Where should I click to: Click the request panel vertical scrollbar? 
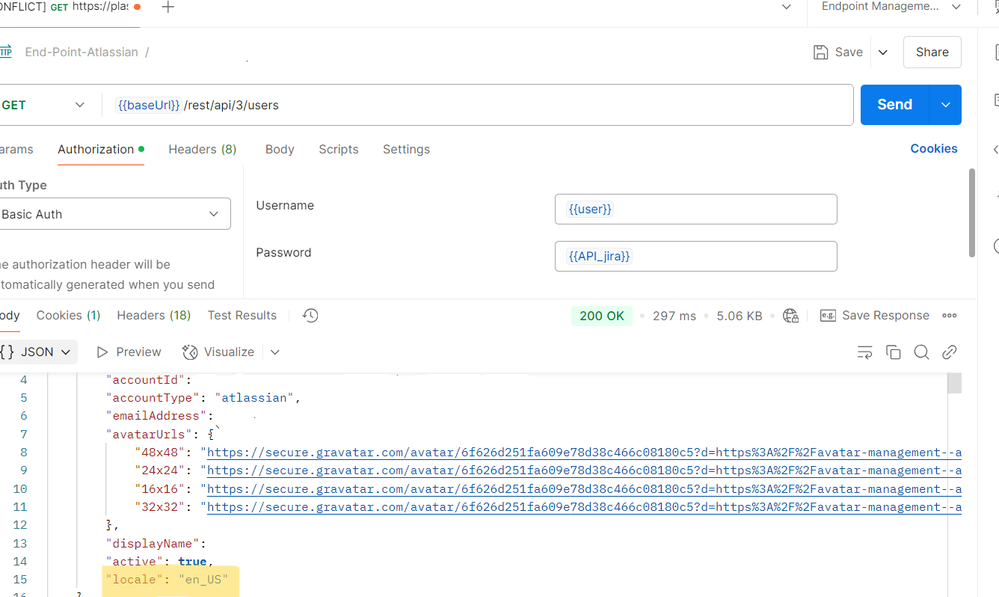(972, 212)
